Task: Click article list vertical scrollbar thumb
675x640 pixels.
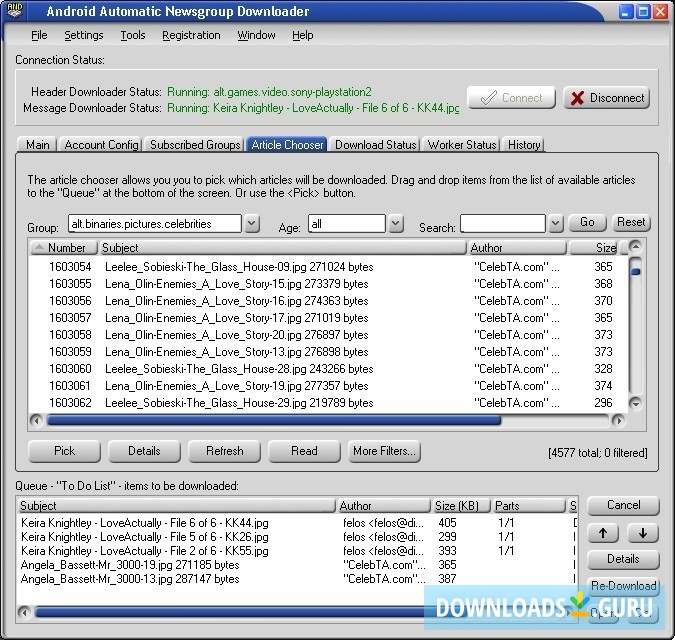Action: tap(635, 271)
